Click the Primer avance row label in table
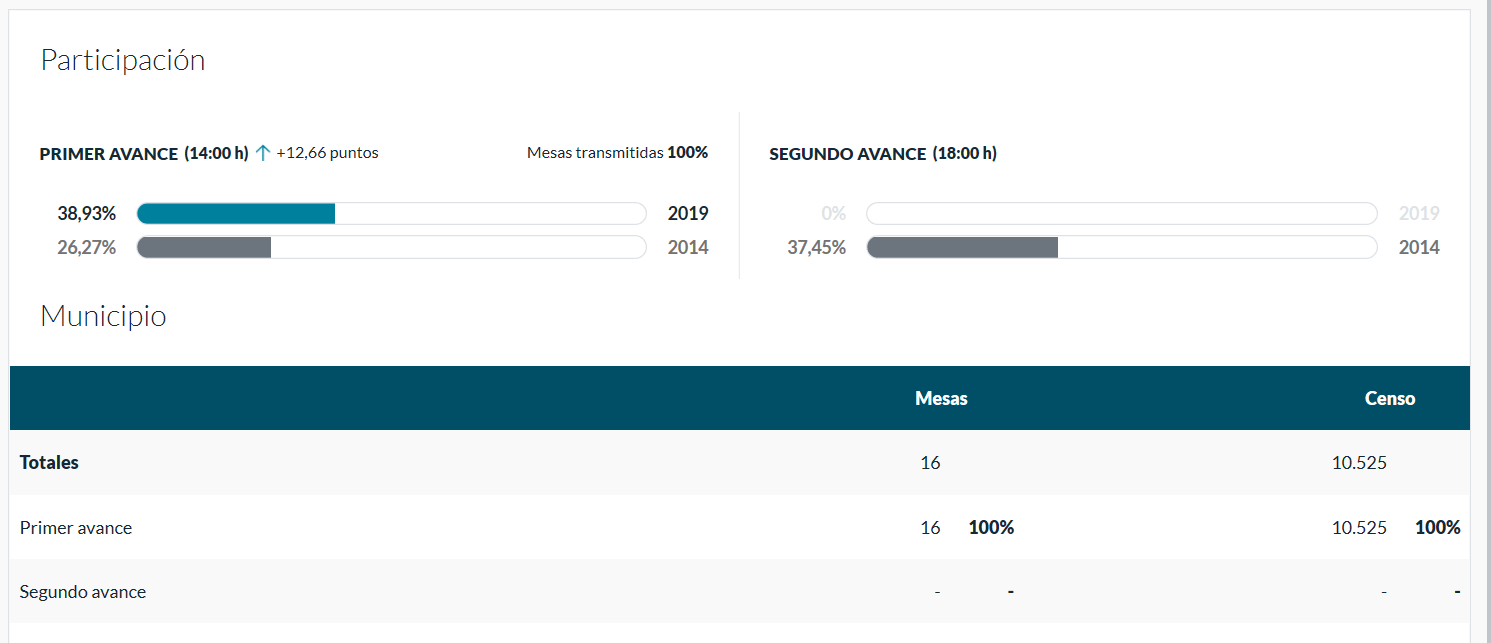The image size is (1491, 643). 76,528
